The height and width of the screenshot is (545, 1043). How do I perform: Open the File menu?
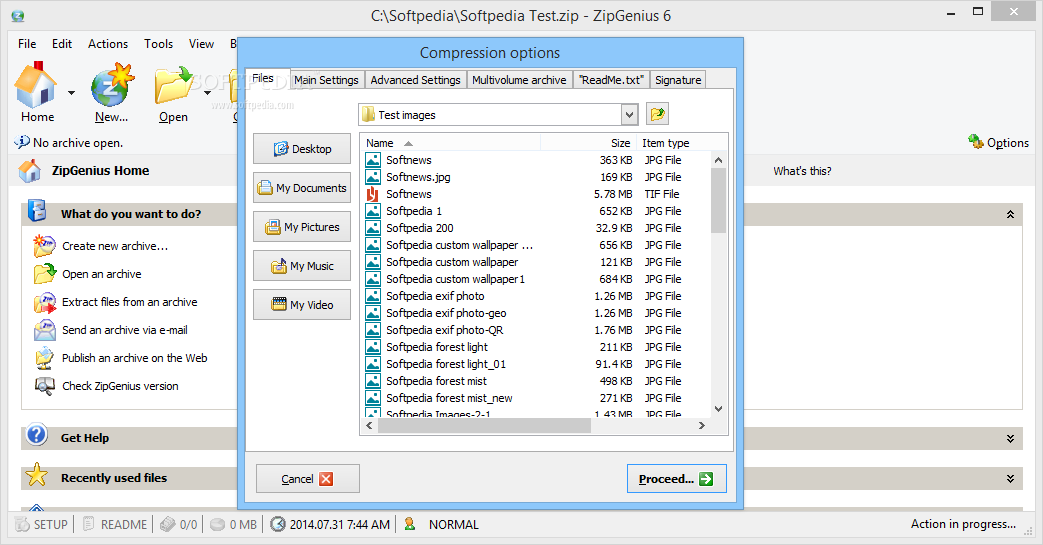point(27,44)
